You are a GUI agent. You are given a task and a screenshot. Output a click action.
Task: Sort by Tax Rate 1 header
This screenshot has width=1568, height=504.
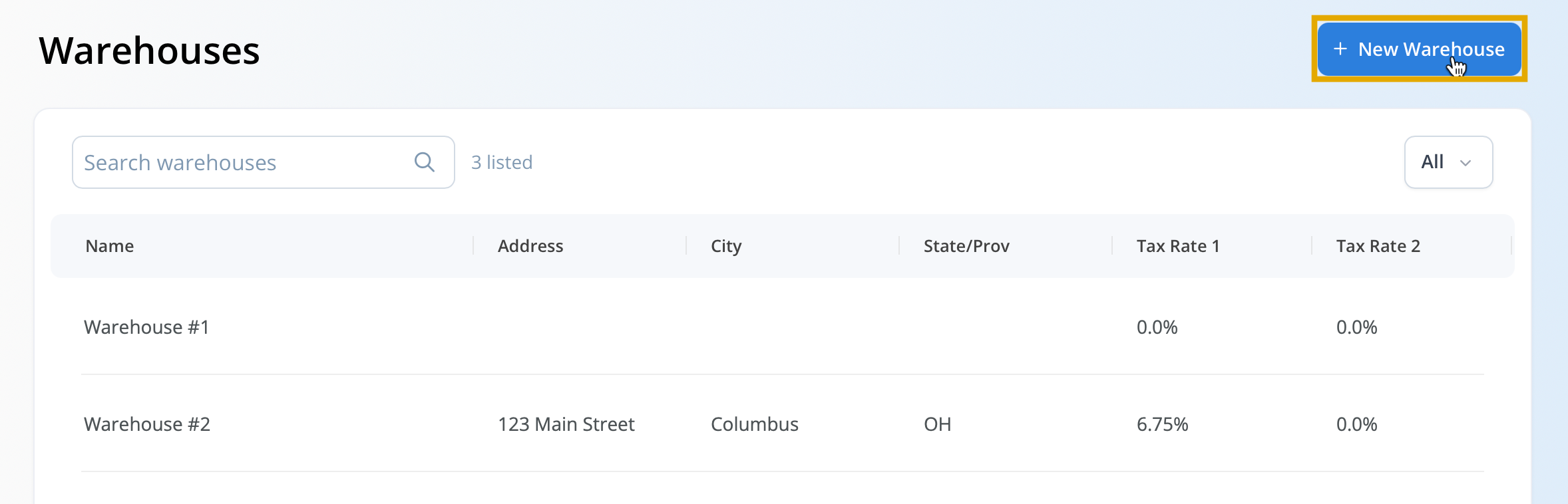[1178, 246]
